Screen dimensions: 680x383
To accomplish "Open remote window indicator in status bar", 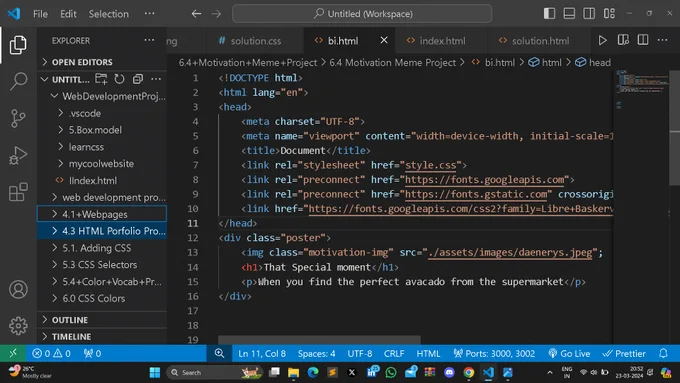I will click(x=13, y=354).
